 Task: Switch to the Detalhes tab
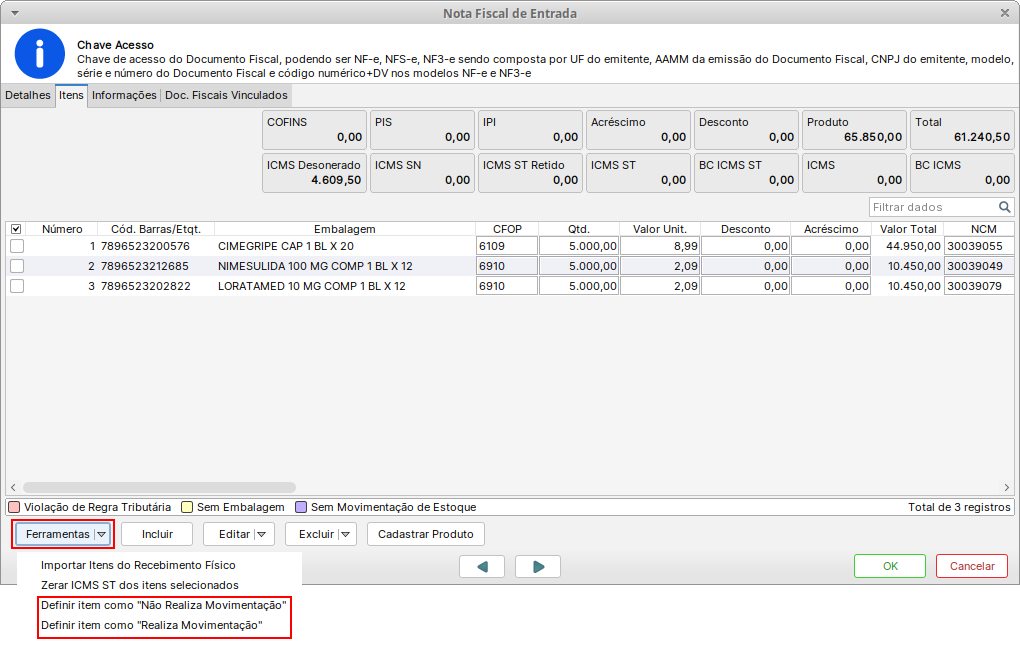[27, 96]
